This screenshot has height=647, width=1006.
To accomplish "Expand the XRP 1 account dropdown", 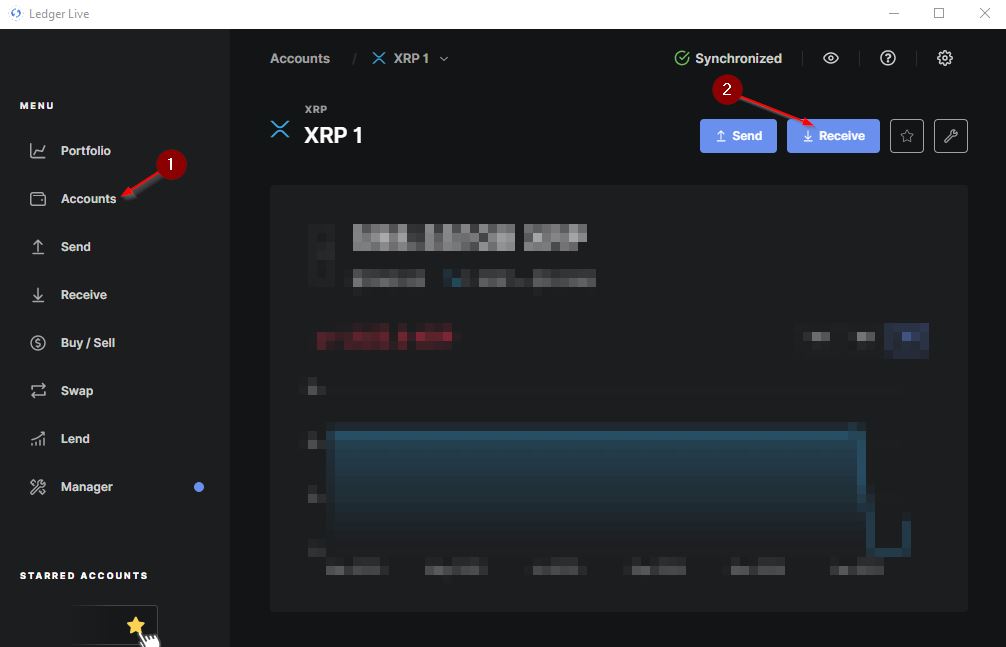I will tap(443, 58).
